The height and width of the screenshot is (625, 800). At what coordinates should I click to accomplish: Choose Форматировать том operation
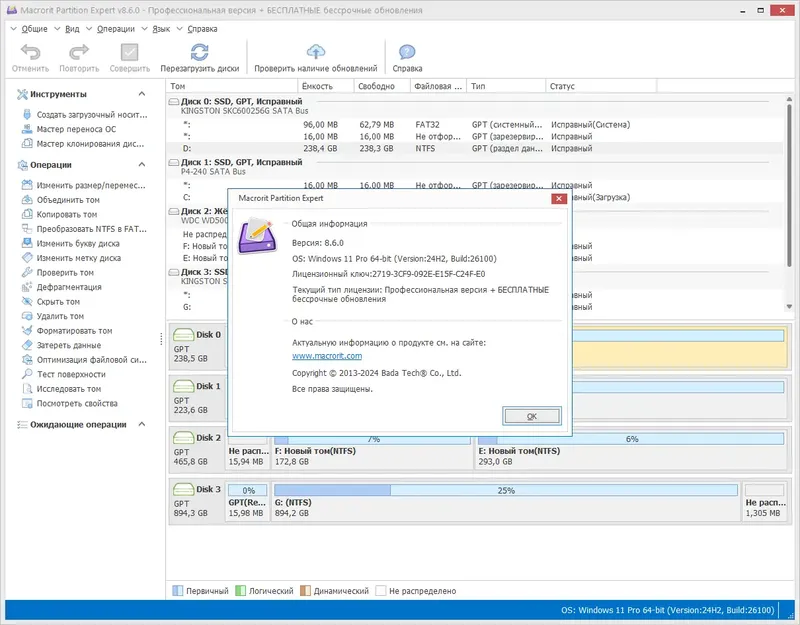[67, 331]
